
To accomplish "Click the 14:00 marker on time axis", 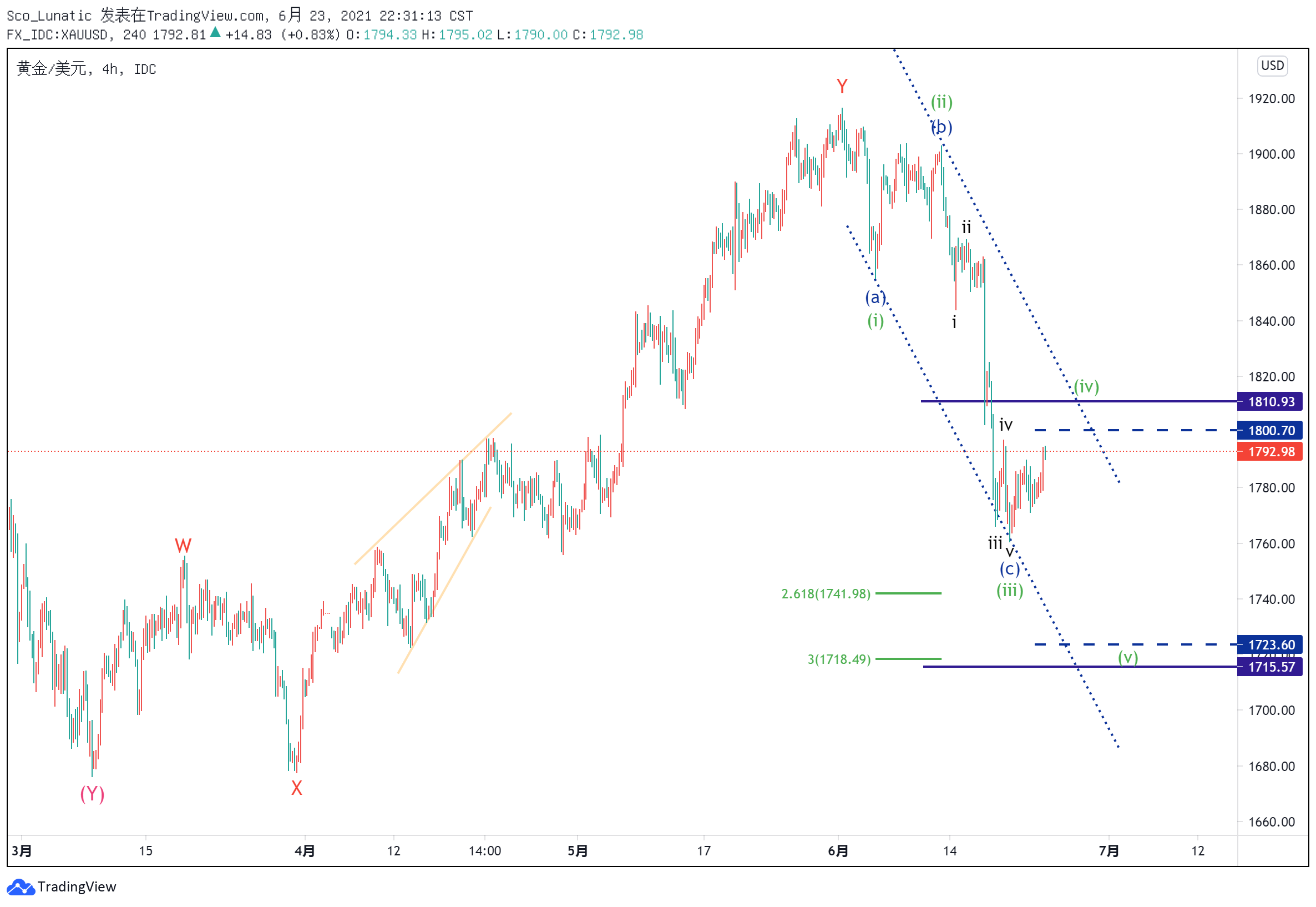I will (x=485, y=851).
